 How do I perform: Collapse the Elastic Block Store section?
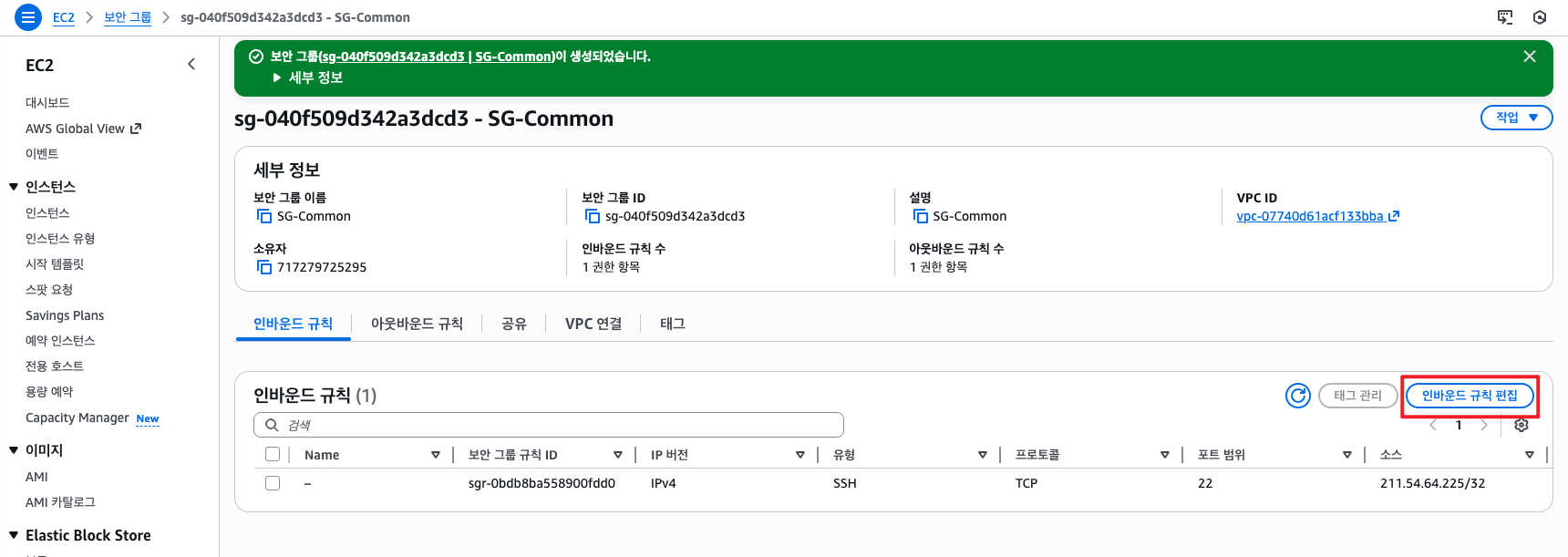[x=14, y=535]
